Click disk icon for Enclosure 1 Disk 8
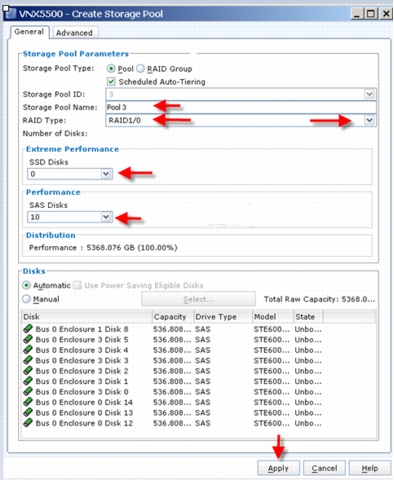 28,329
